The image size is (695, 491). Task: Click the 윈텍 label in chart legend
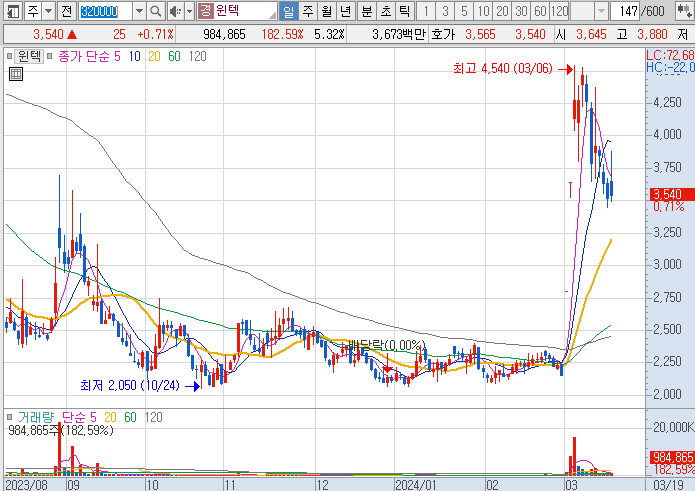[x=29, y=56]
